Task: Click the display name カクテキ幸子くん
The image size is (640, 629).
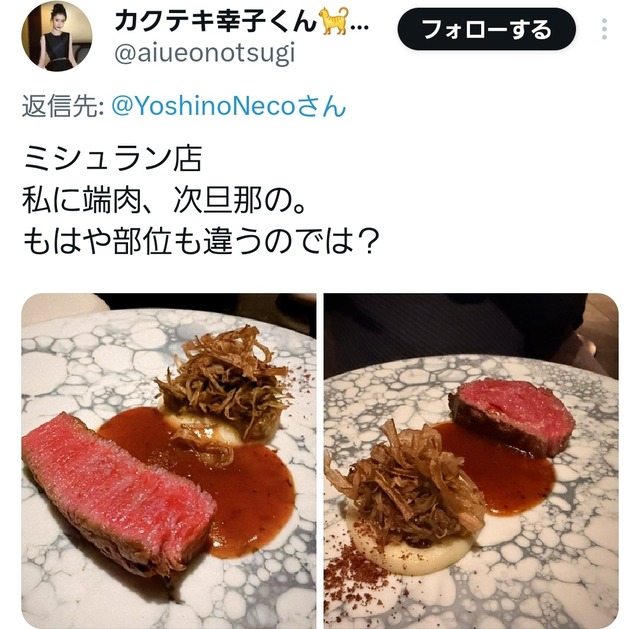Action: point(216,20)
